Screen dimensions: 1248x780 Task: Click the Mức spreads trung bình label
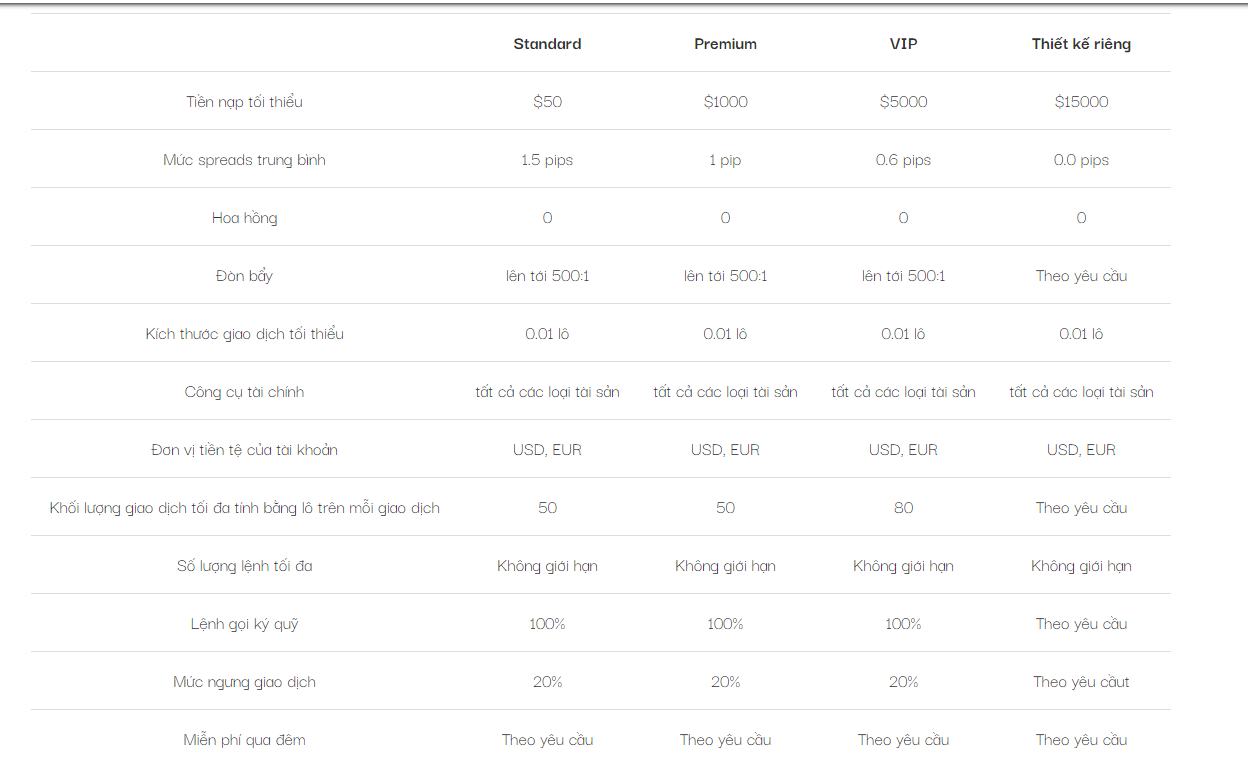(x=244, y=160)
